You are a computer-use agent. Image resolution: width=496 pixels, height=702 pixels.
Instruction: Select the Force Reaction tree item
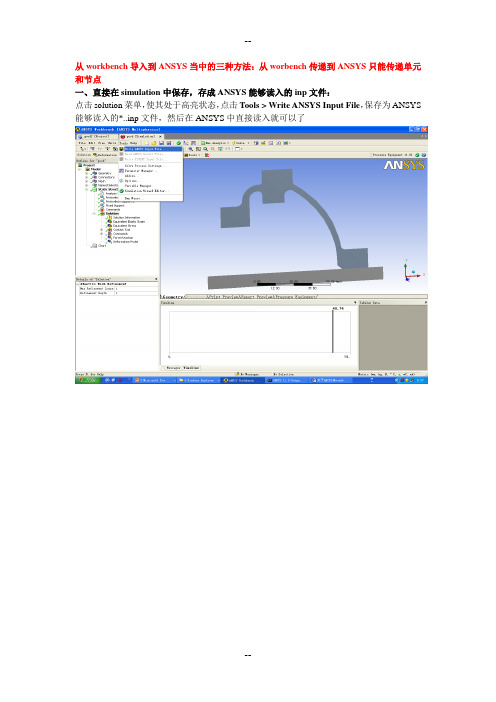click(x=123, y=238)
